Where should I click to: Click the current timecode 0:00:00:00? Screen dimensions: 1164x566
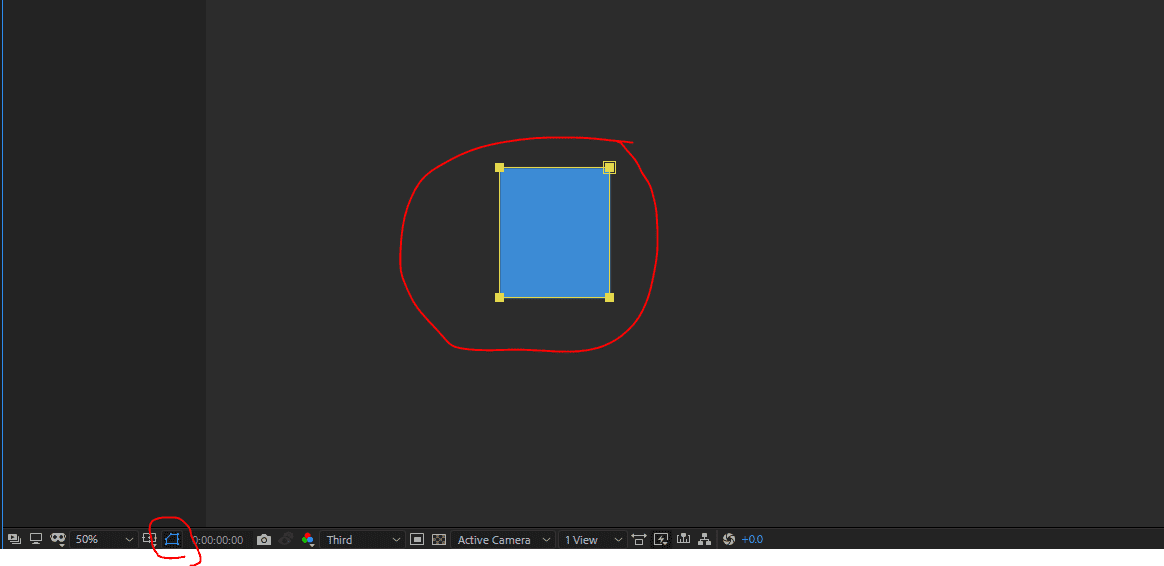tap(218, 540)
